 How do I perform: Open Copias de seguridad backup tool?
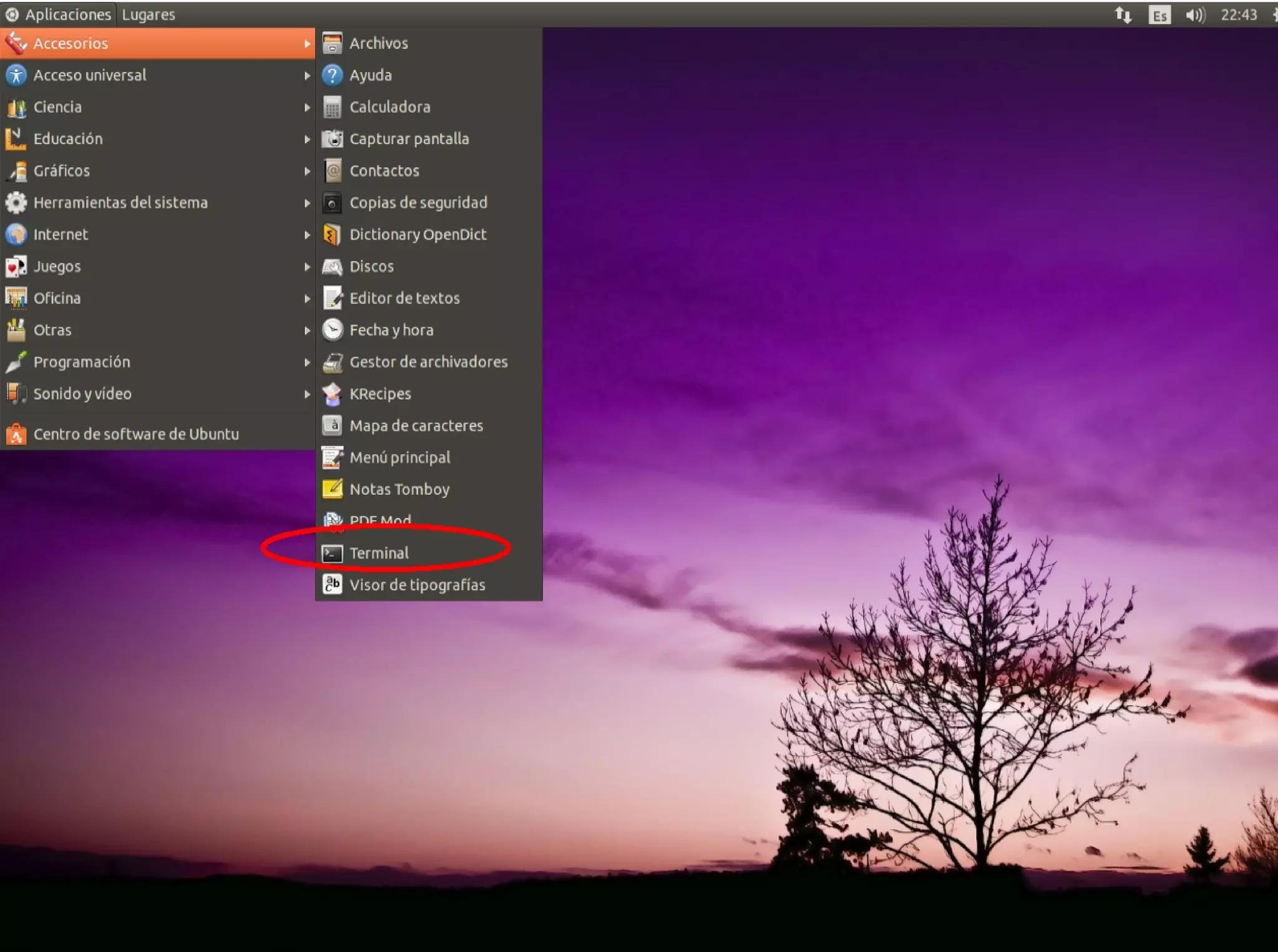(418, 203)
